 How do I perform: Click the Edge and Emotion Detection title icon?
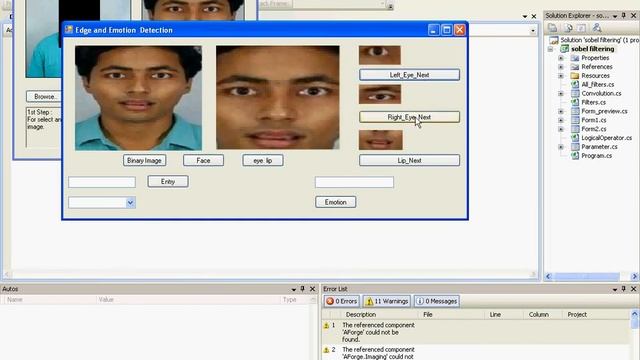(x=69, y=29)
